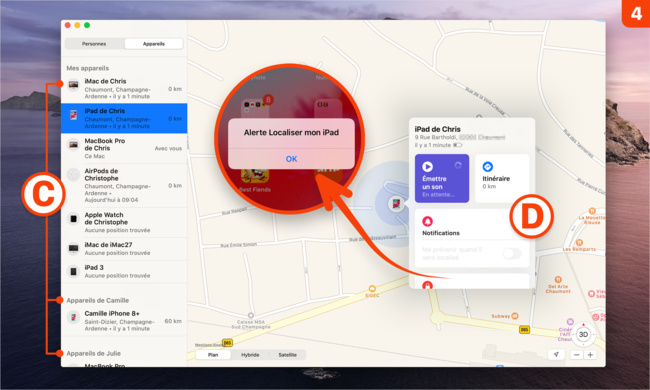The width and height of the screenshot is (650, 390).
Task: Click the Itinéraire 0 km button
Action: [502, 179]
